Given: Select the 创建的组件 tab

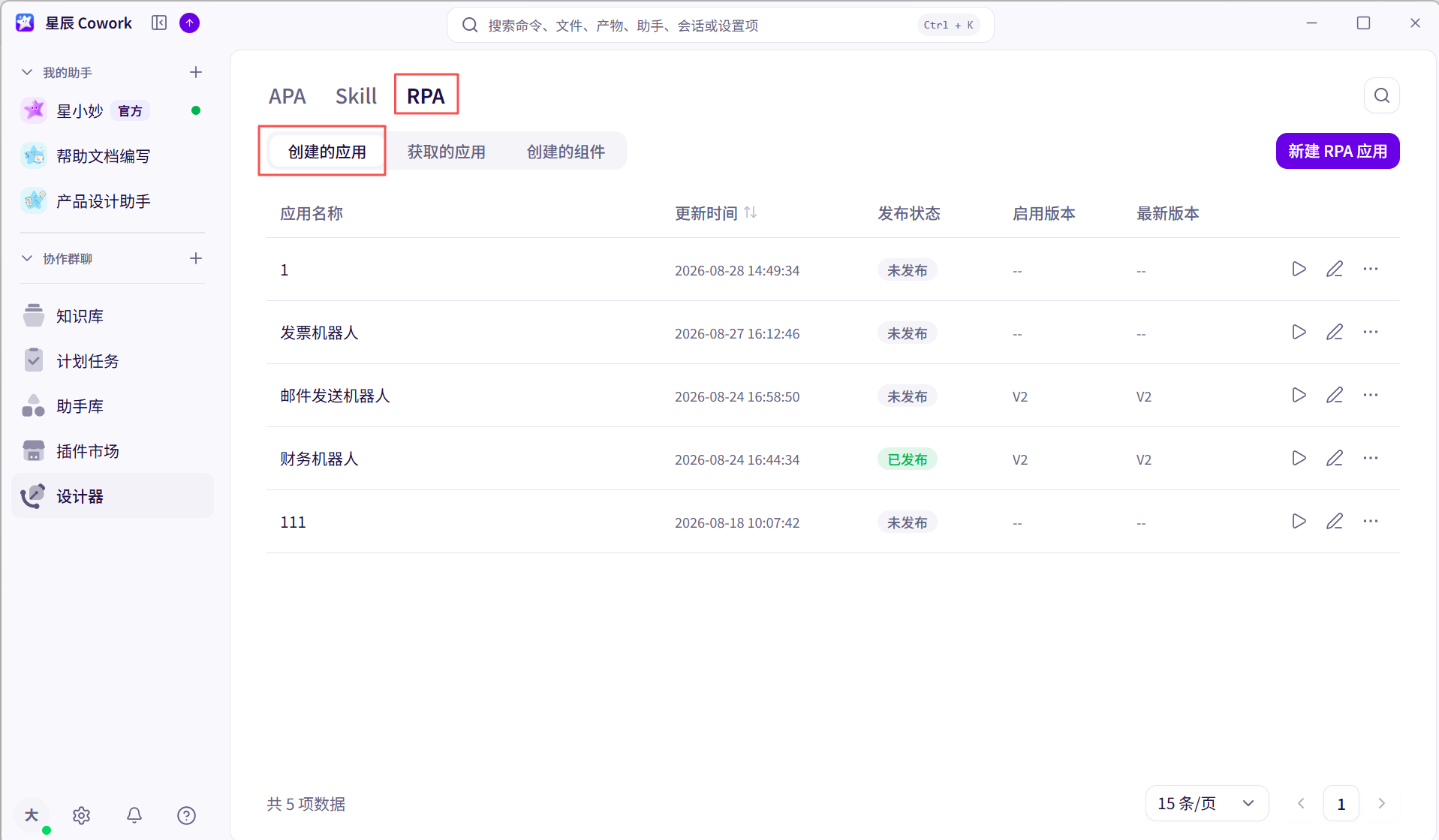Looking at the screenshot, I should (x=565, y=152).
